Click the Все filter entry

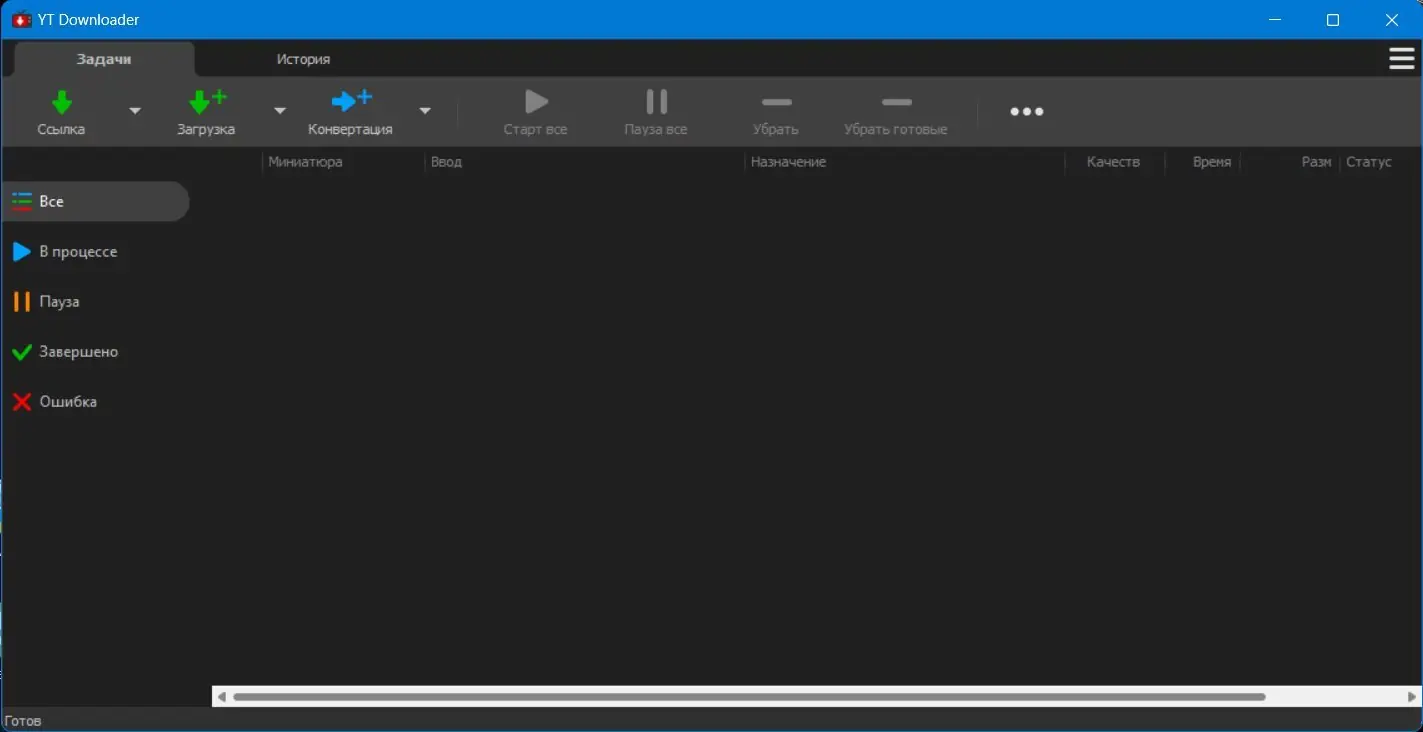50,201
